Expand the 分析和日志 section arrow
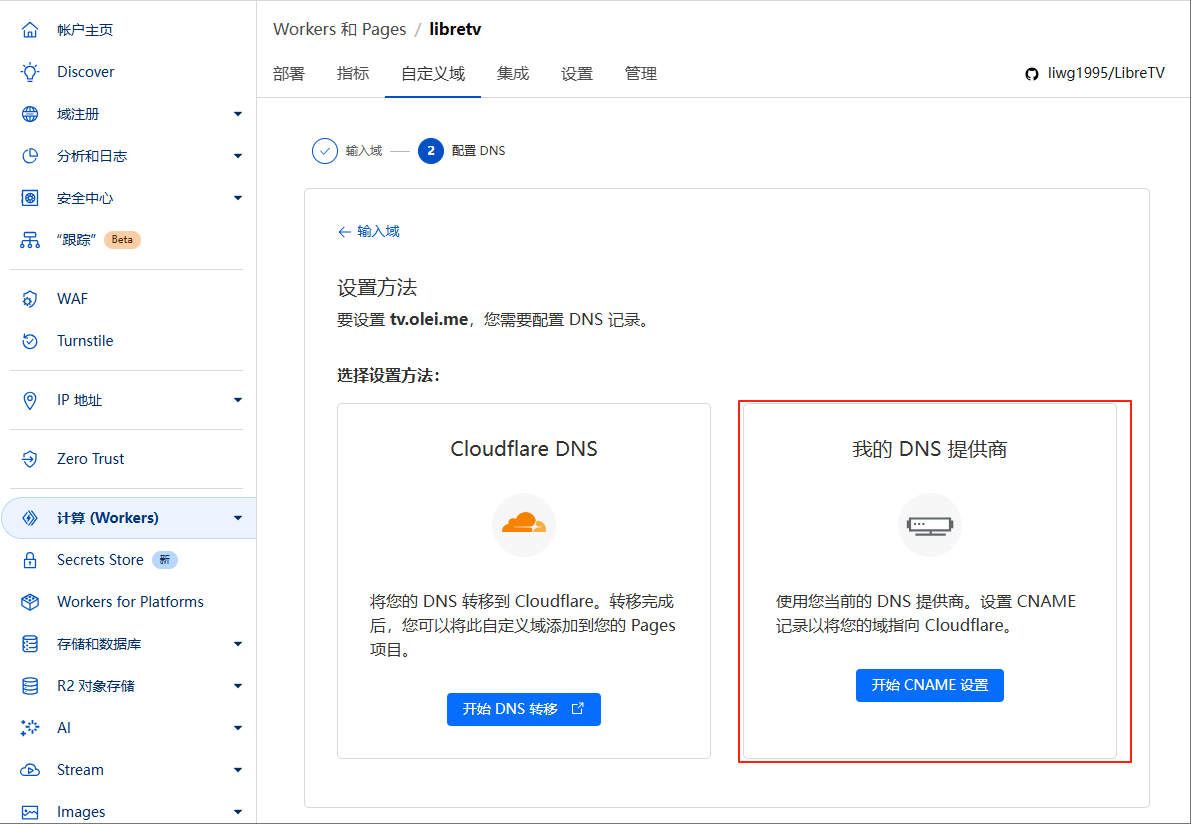The height and width of the screenshot is (824, 1191). click(238, 156)
